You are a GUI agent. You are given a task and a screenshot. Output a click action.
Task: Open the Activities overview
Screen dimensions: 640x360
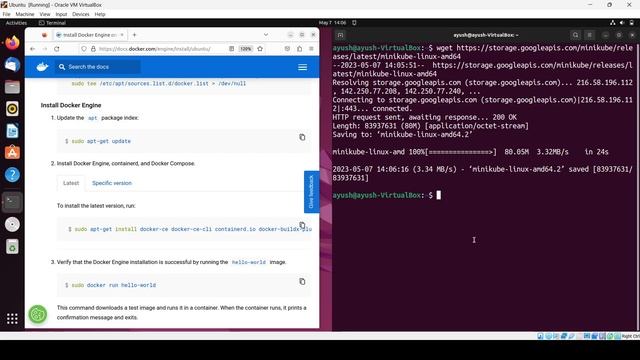click(16, 23)
